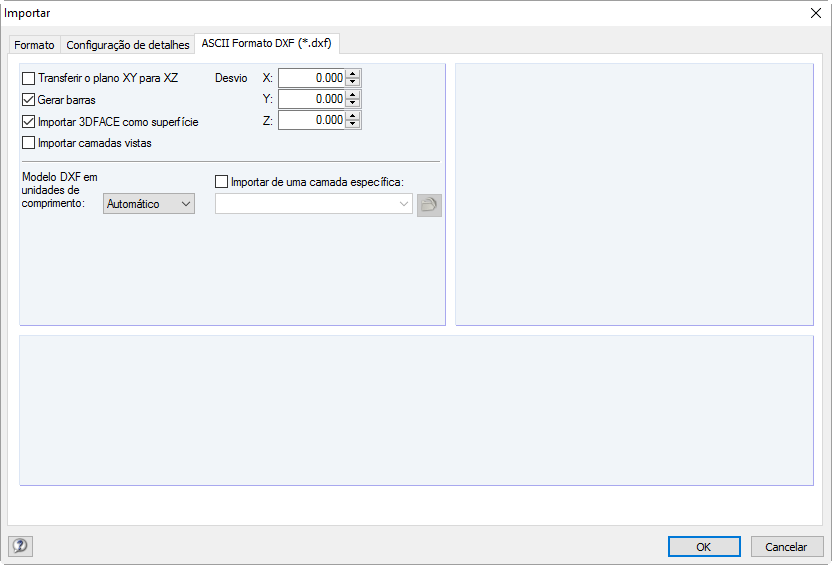Image resolution: width=832 pixels, height=565 pixels.
Task: Check Importar de uma camada específica
Action: 222,182
